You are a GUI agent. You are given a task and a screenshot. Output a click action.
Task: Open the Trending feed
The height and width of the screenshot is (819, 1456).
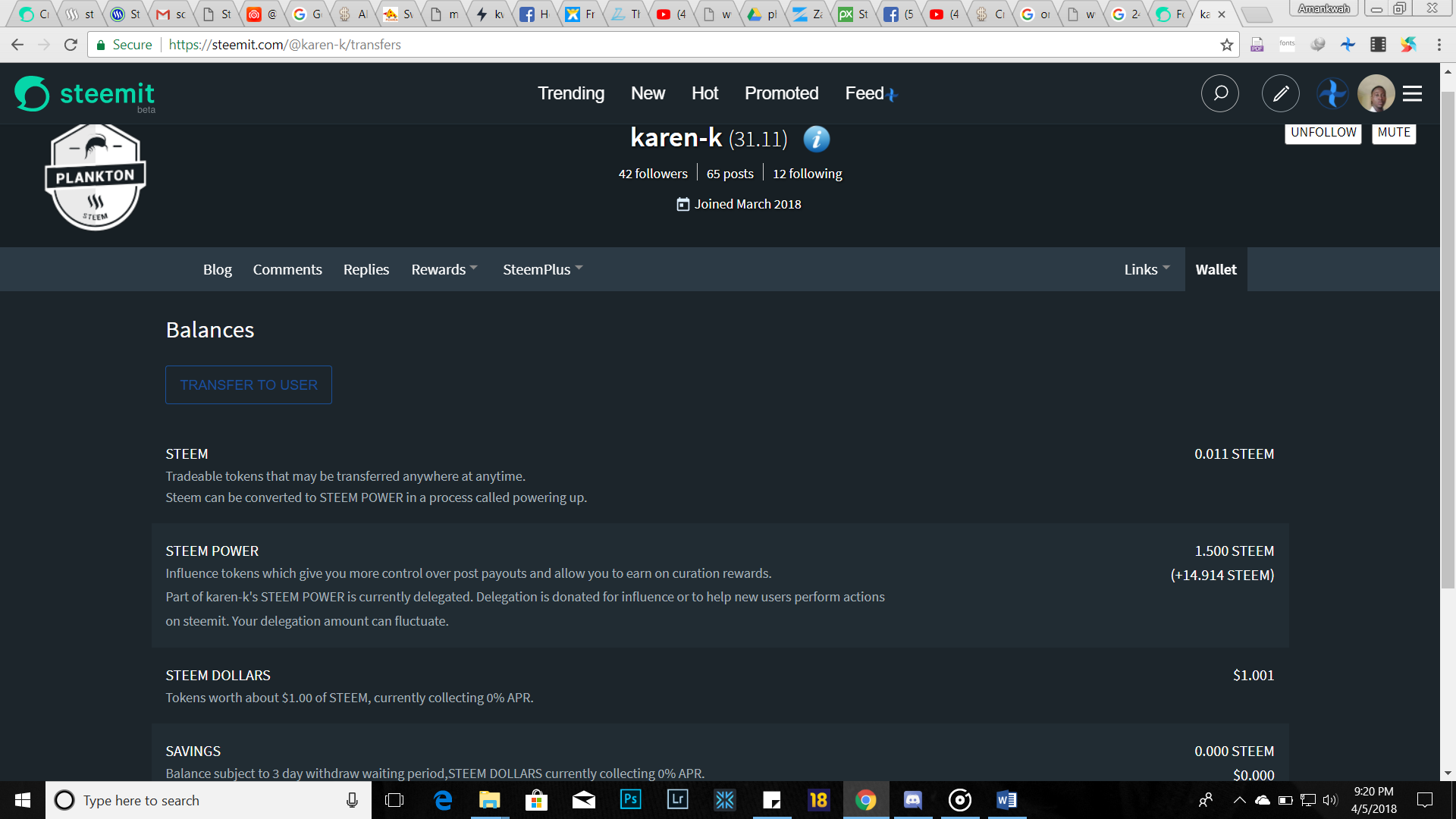570,93
